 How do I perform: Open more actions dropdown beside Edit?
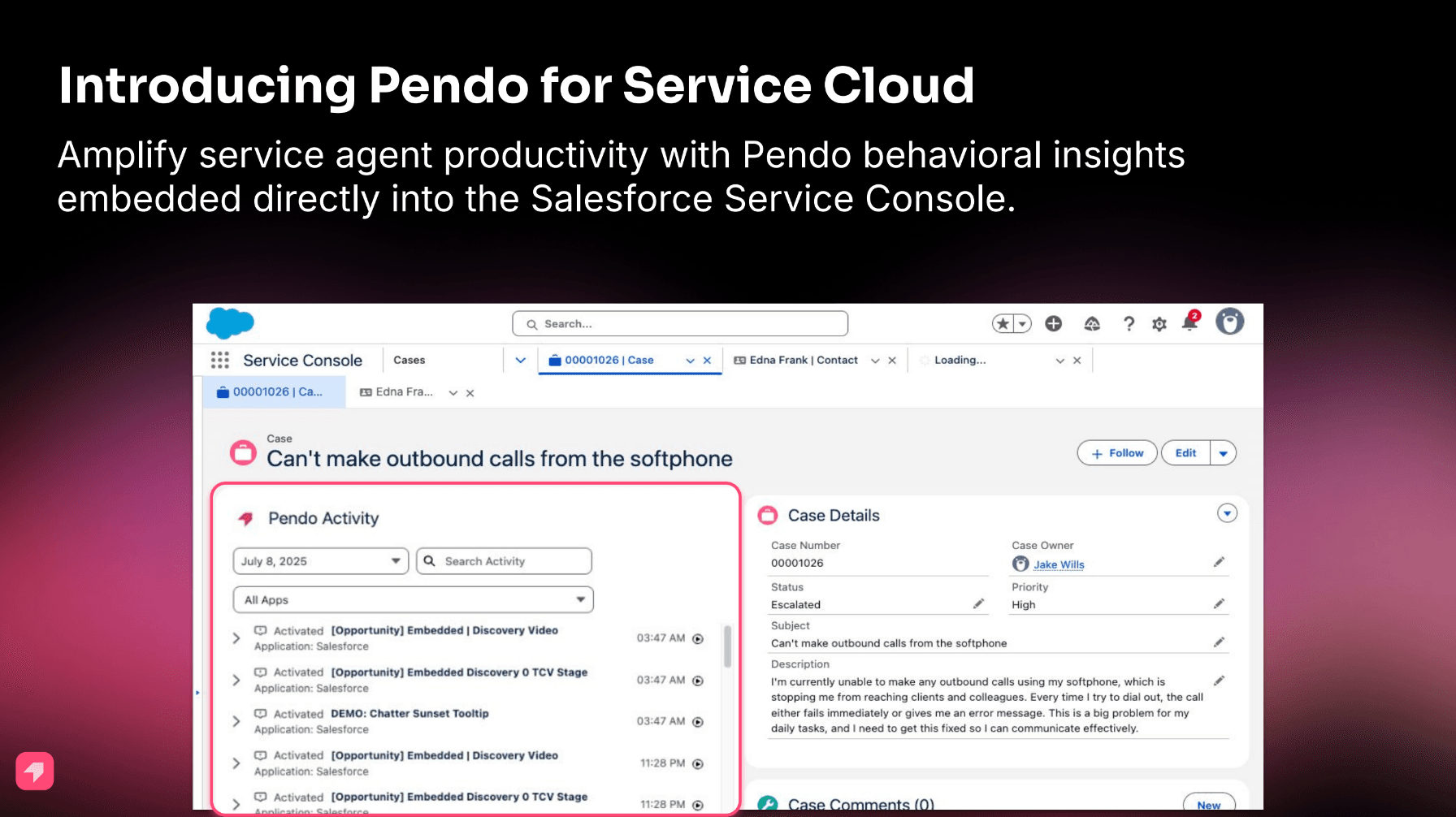1223,453
